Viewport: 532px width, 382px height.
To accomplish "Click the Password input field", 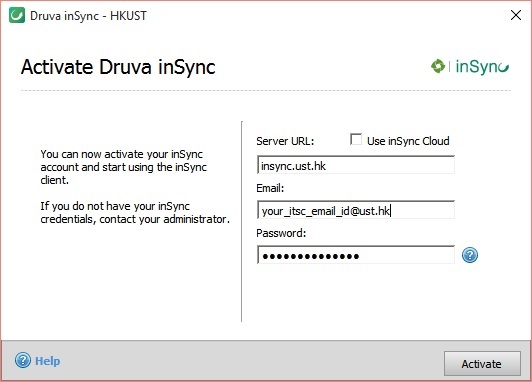I will 356,255.
